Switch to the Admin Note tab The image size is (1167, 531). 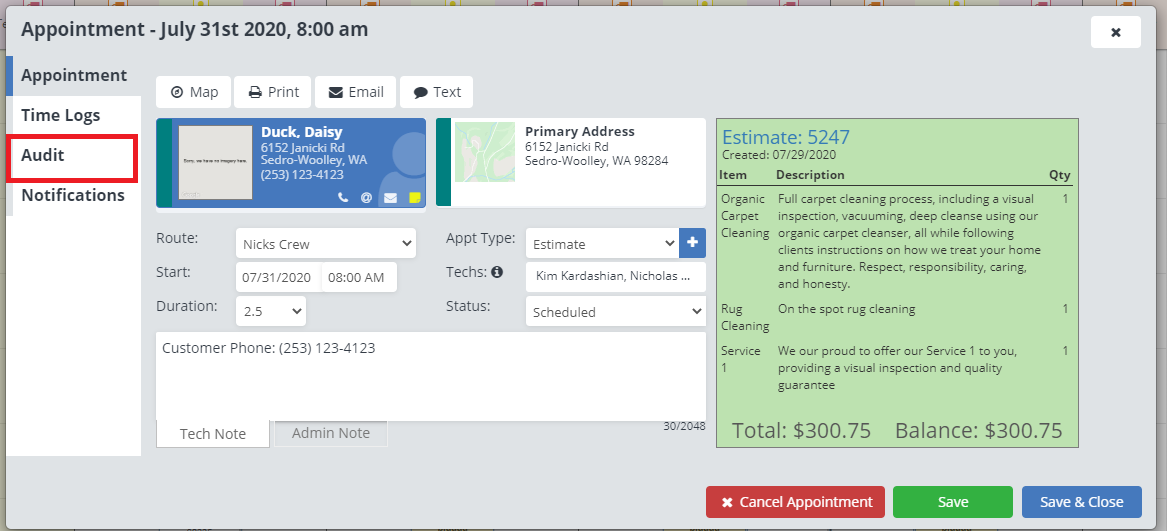pos(330,433)
